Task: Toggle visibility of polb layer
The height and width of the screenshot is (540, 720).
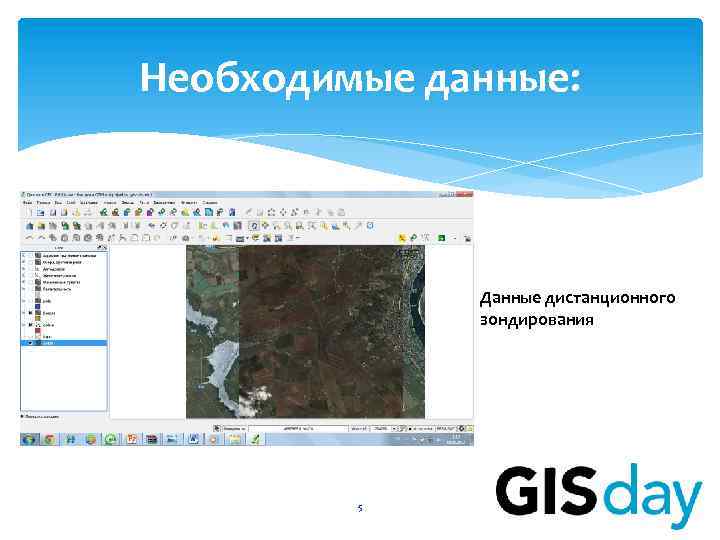Action: tap(31, 301)
